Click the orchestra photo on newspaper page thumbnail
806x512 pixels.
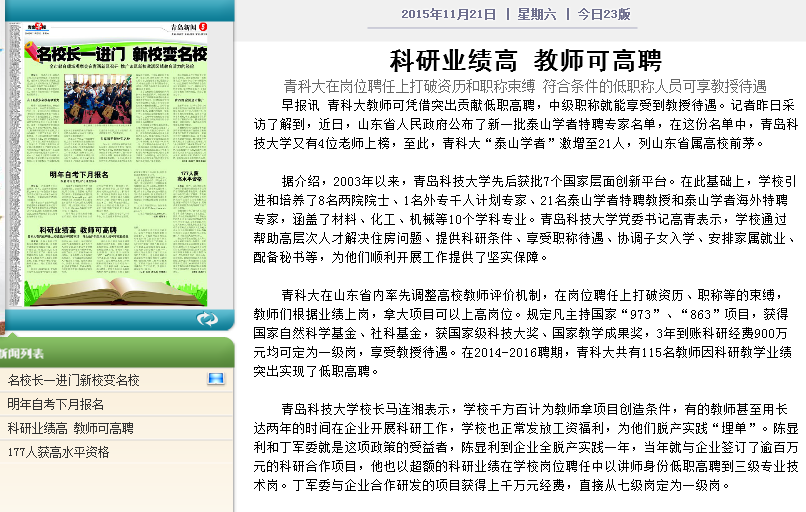tap(98, 99)
